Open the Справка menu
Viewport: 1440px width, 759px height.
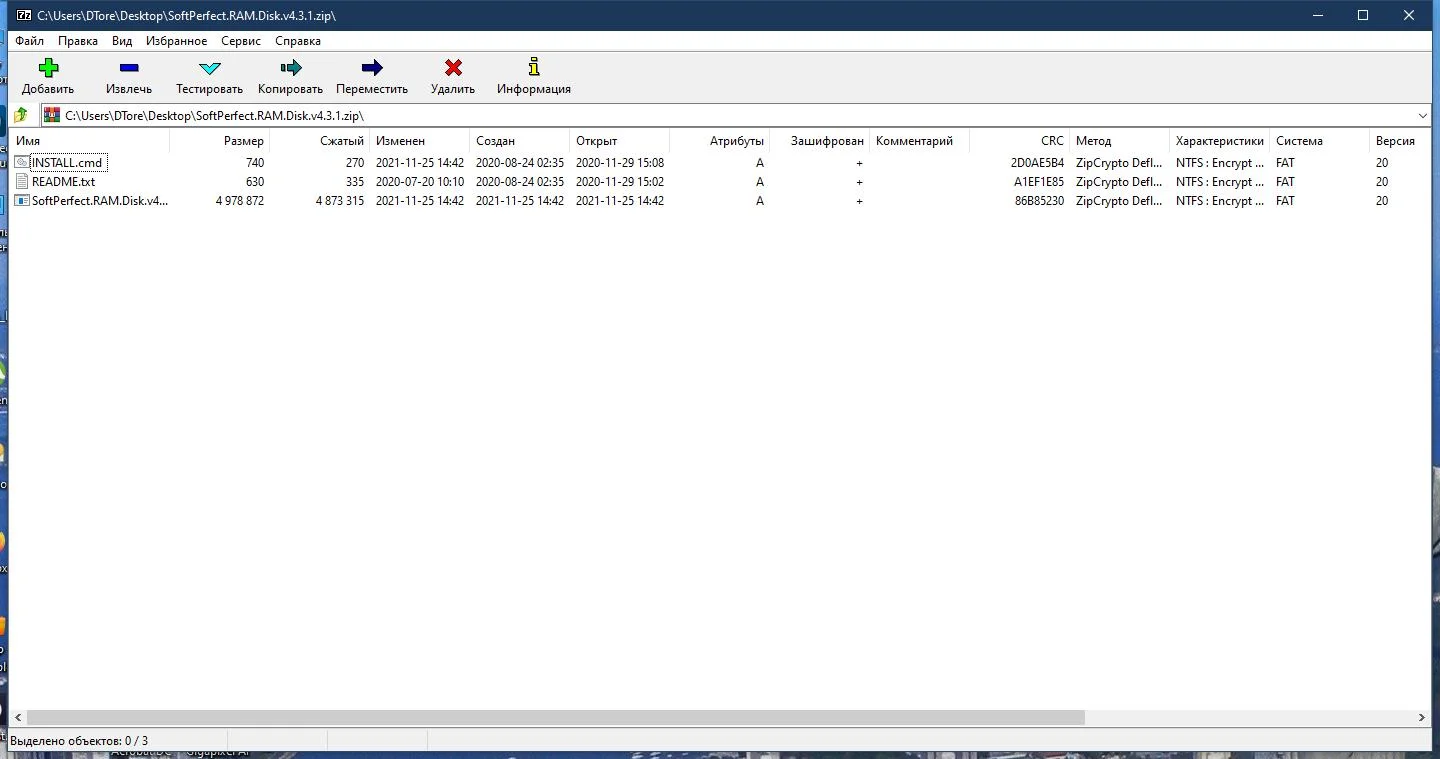pos(298,41)
